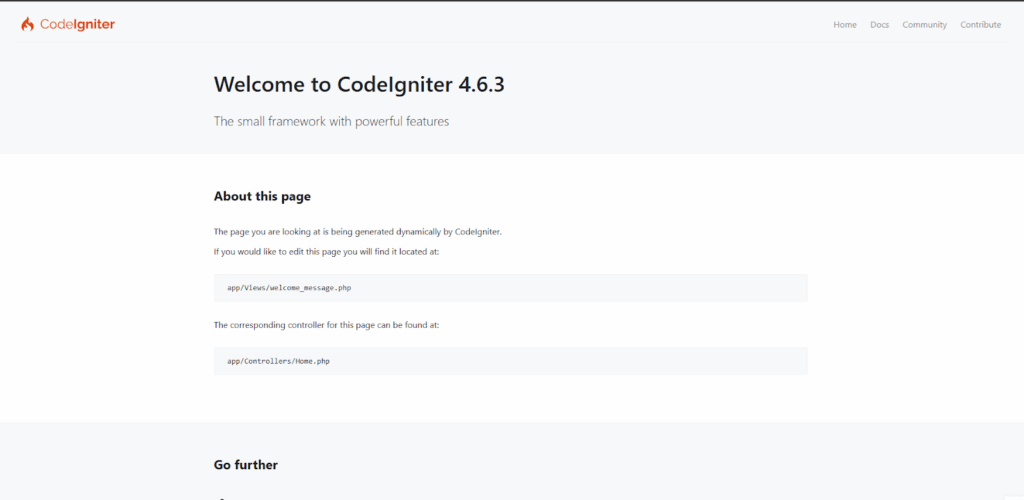Viewport: 1024px width, 500px height.
Task: Select the Contribute link in navbar
Action: pyautogui.click(x=980, y=25)
